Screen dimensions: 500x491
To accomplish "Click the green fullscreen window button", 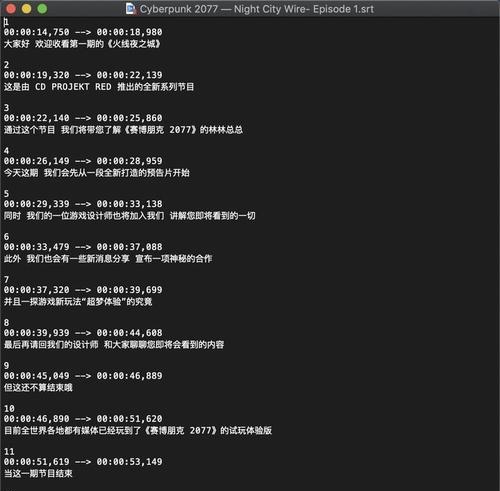I will click(42, 9).
